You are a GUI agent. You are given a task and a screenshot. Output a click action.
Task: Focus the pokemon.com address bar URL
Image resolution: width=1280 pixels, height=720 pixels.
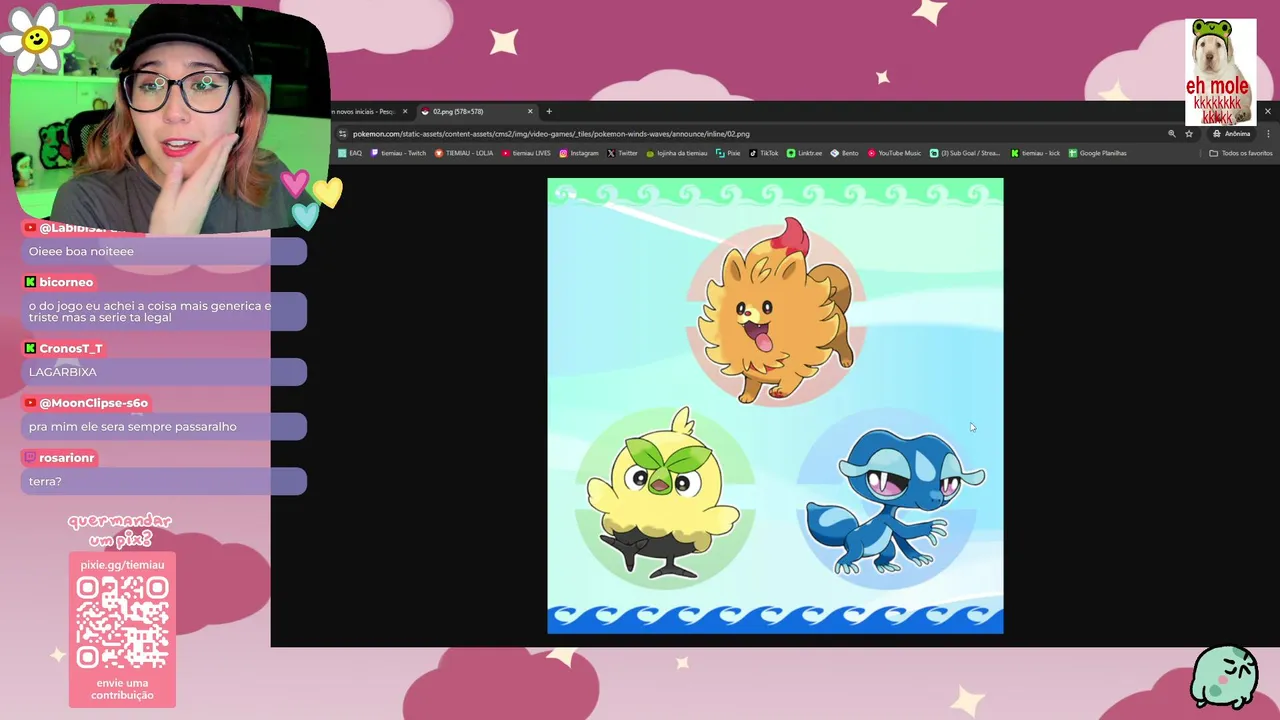[x=551, y=134]
